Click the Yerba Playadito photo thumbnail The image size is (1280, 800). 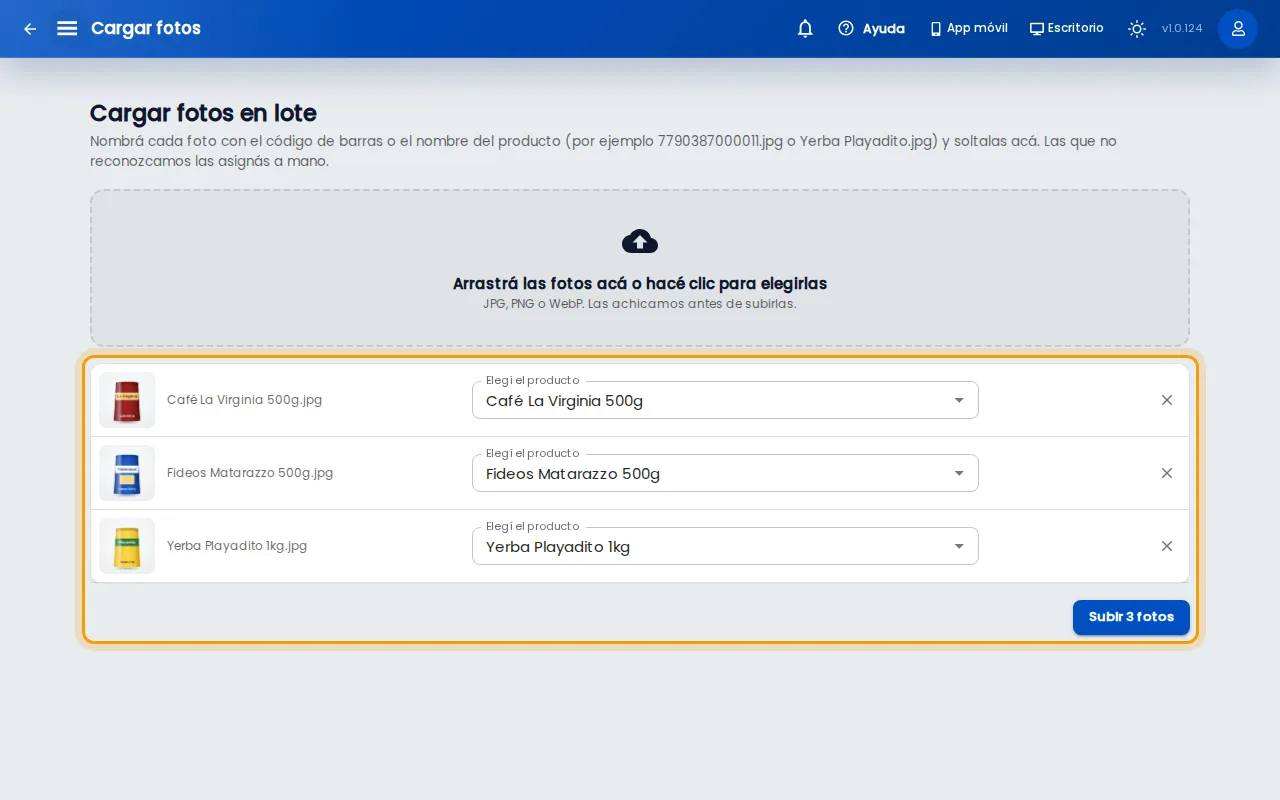coord(127,546)
